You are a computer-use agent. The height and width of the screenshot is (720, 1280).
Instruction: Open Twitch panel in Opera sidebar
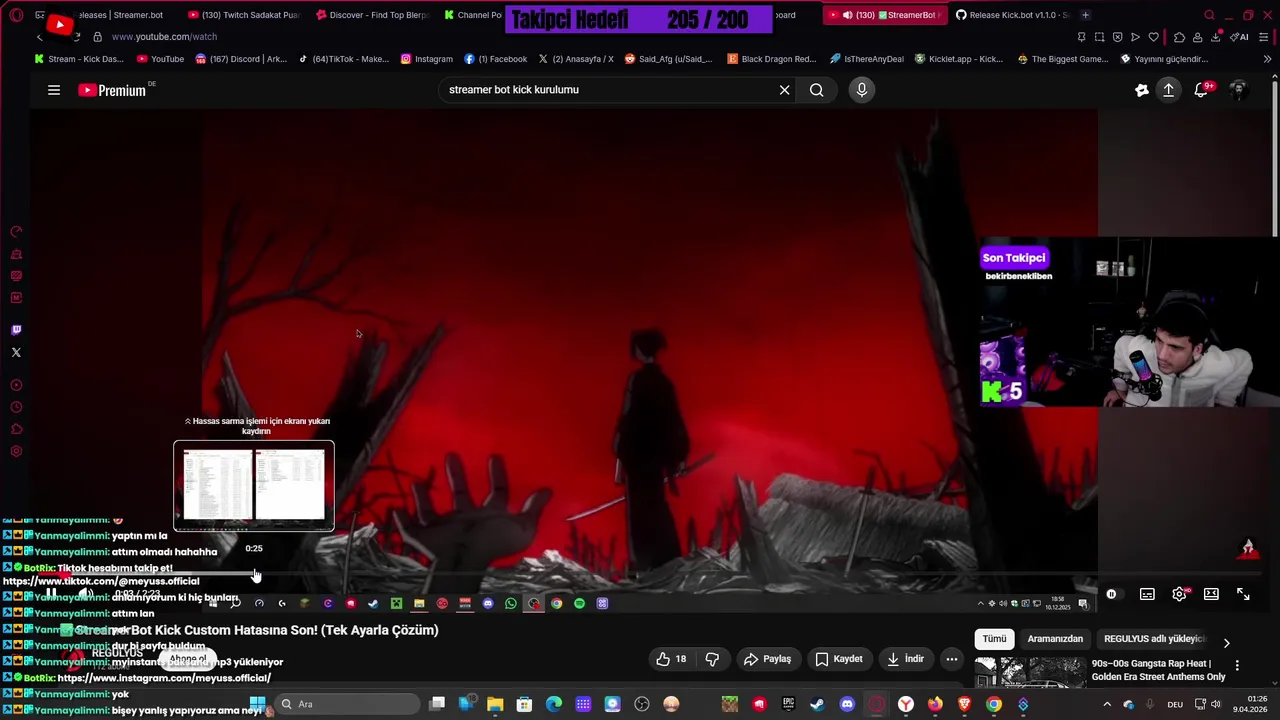click(x=16, y=330)
